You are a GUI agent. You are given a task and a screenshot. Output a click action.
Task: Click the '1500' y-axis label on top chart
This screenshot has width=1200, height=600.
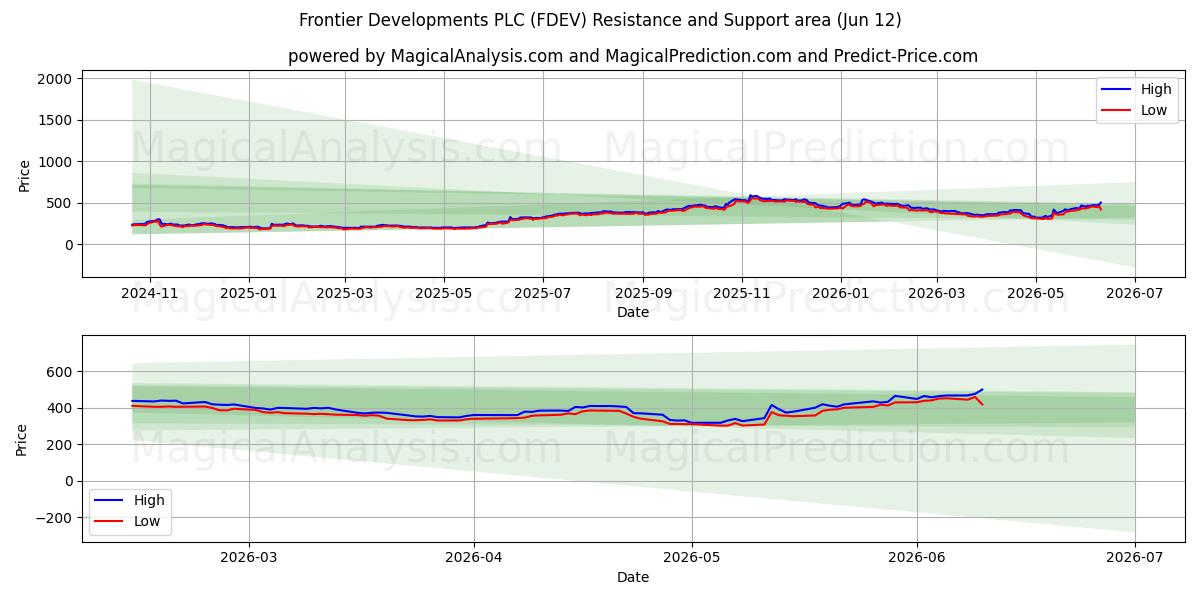tap(56, 121)
